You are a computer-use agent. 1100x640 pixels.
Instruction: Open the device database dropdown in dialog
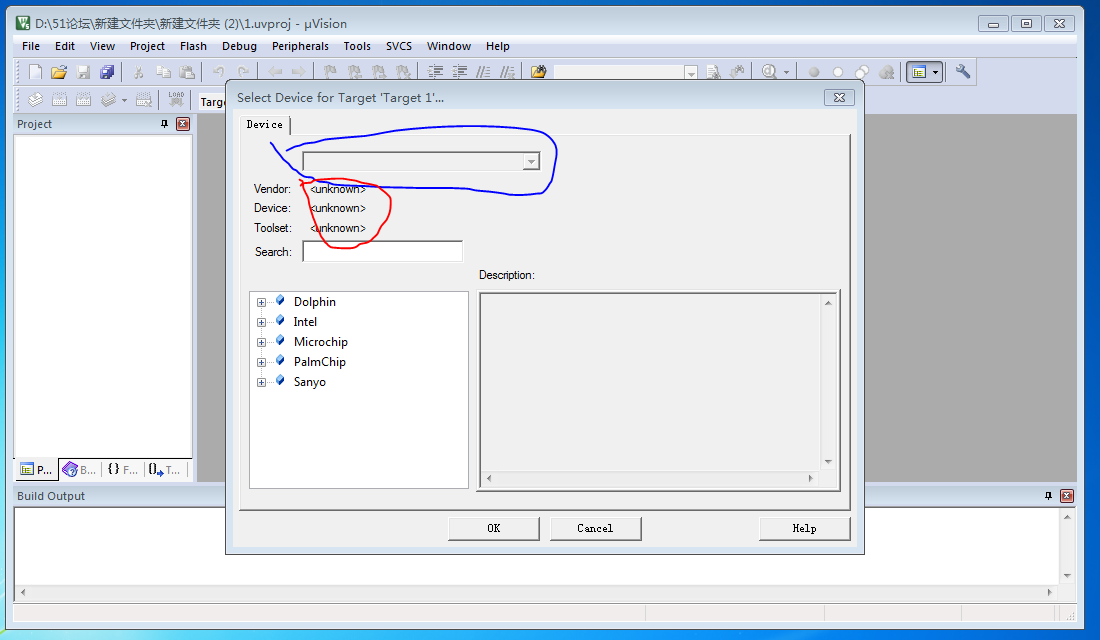tap(531, 162)
